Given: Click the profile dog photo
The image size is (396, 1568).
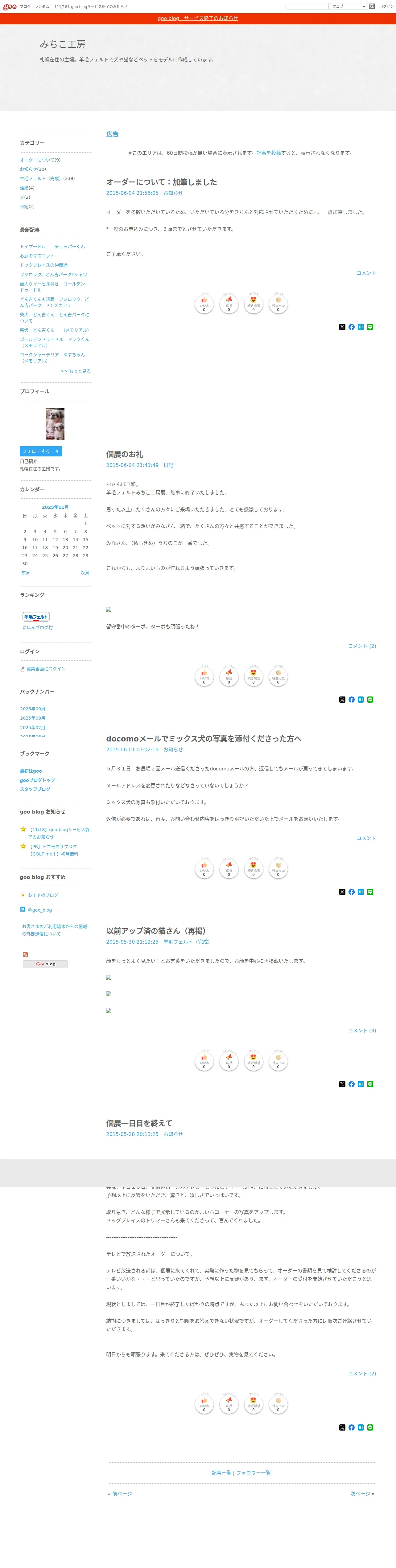Looking at the screenshot, I should (56, 424).
